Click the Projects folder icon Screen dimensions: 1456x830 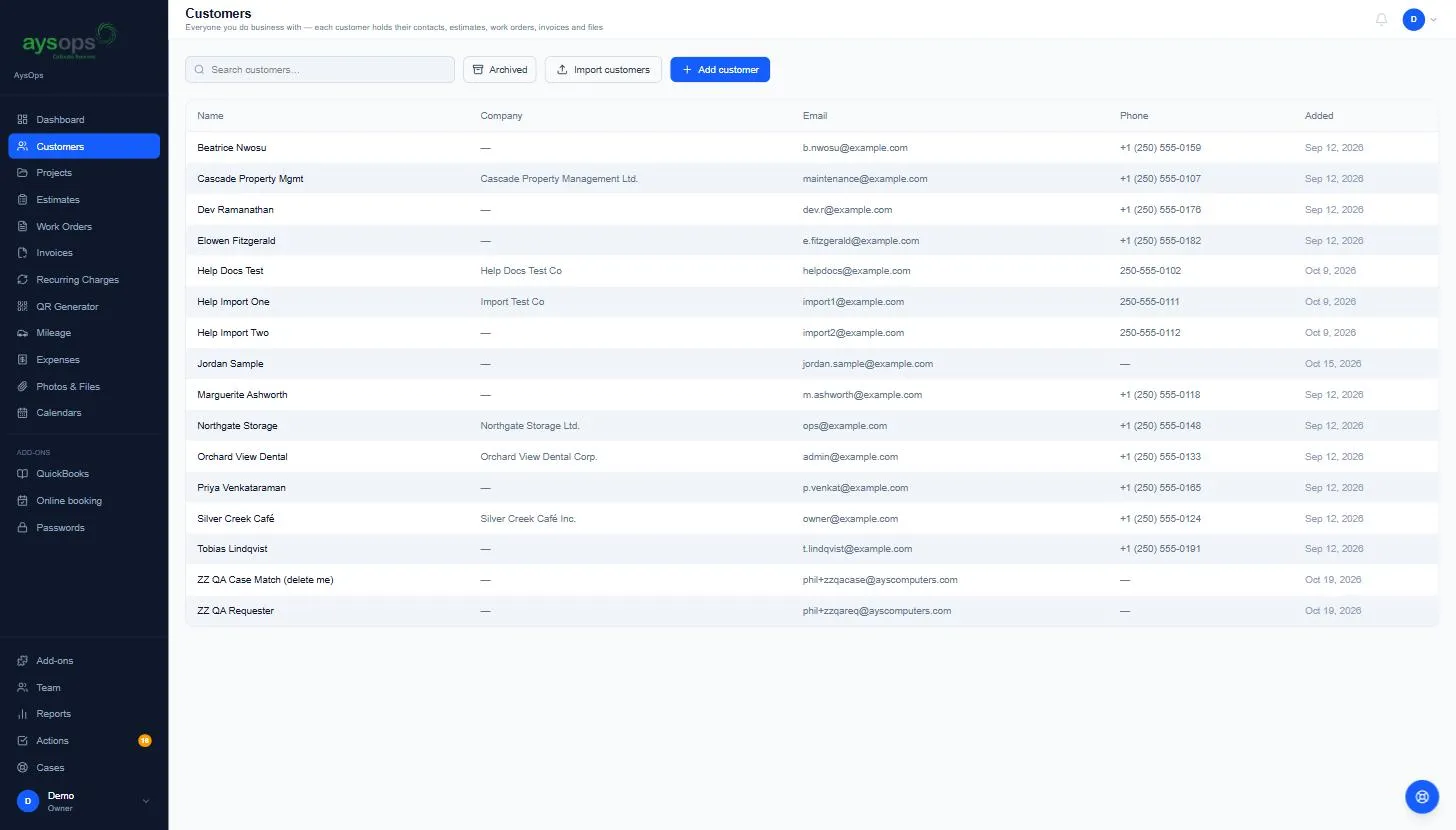click(x=23, y=173)
